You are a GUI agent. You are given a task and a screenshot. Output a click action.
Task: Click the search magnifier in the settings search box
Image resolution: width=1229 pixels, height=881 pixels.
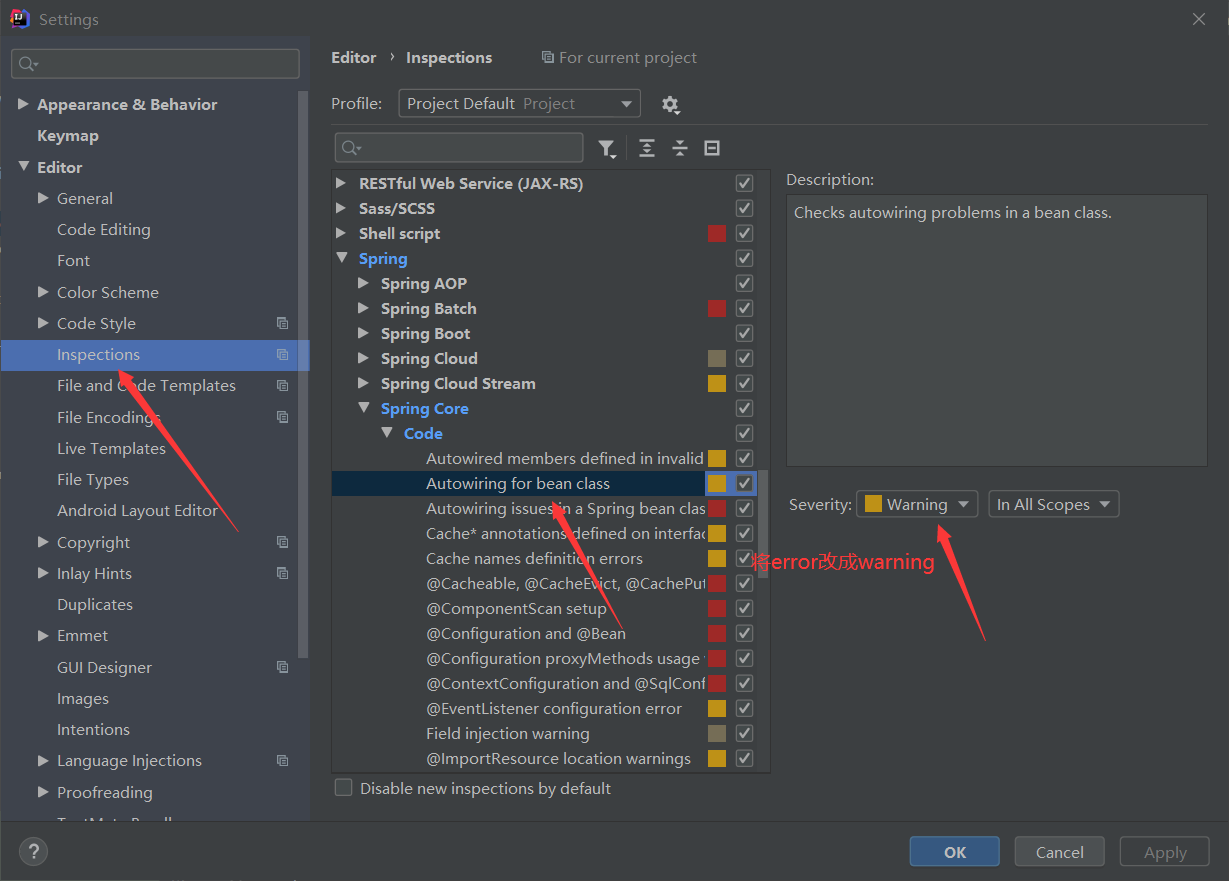click(28, 64)
